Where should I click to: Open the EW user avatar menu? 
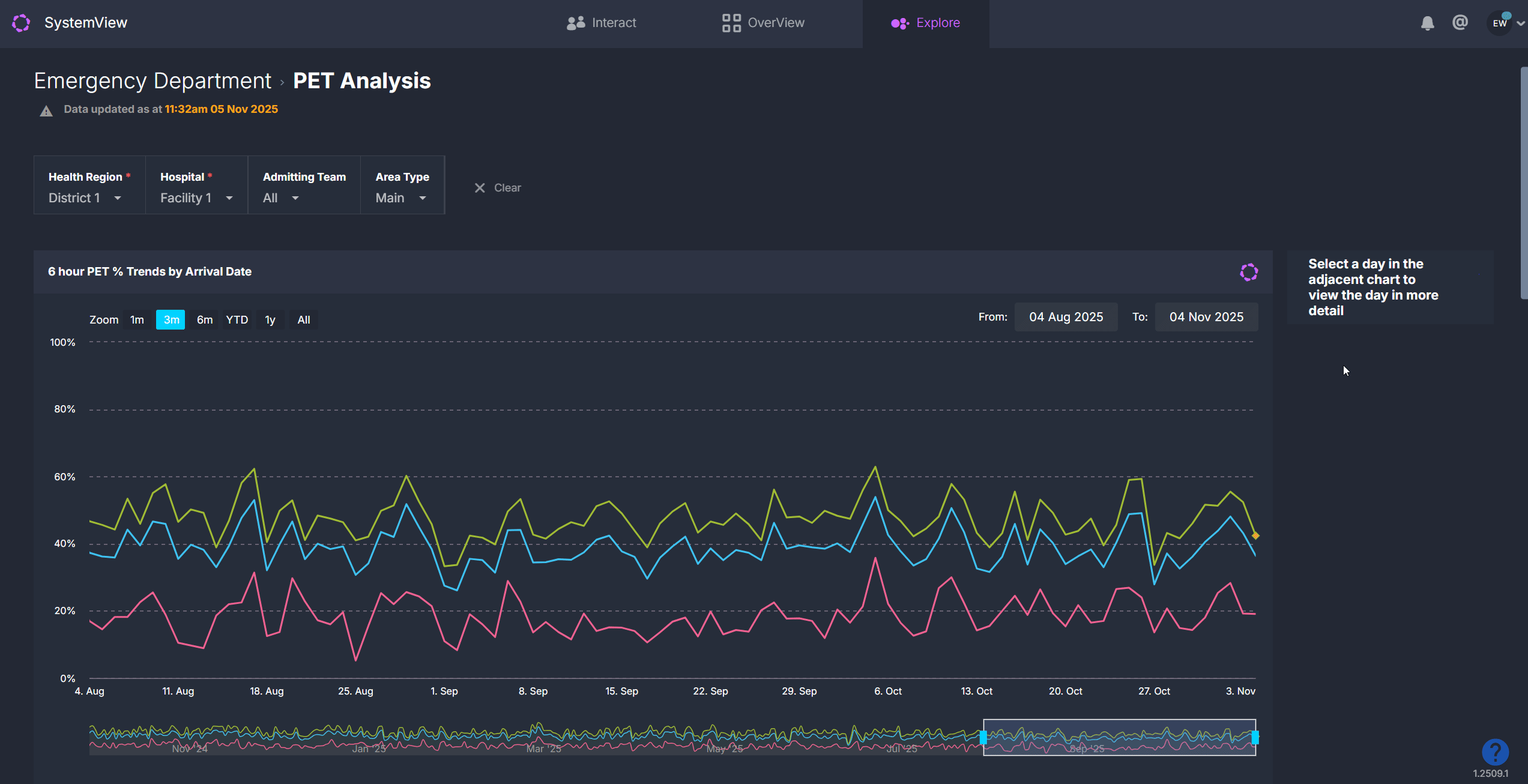(1500, 23)
